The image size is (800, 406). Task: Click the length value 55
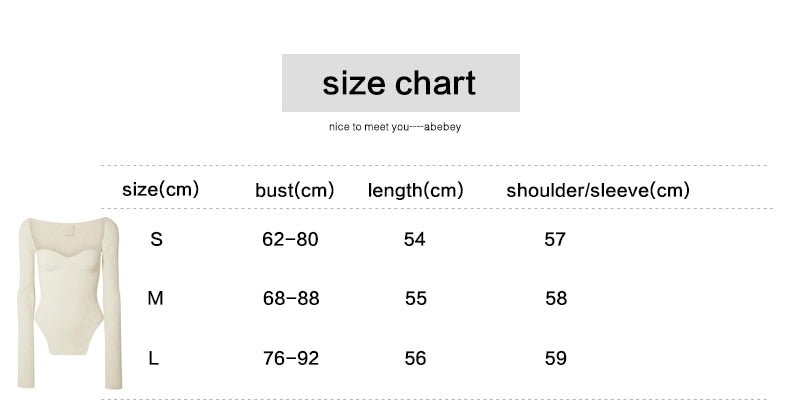point(416,298)
